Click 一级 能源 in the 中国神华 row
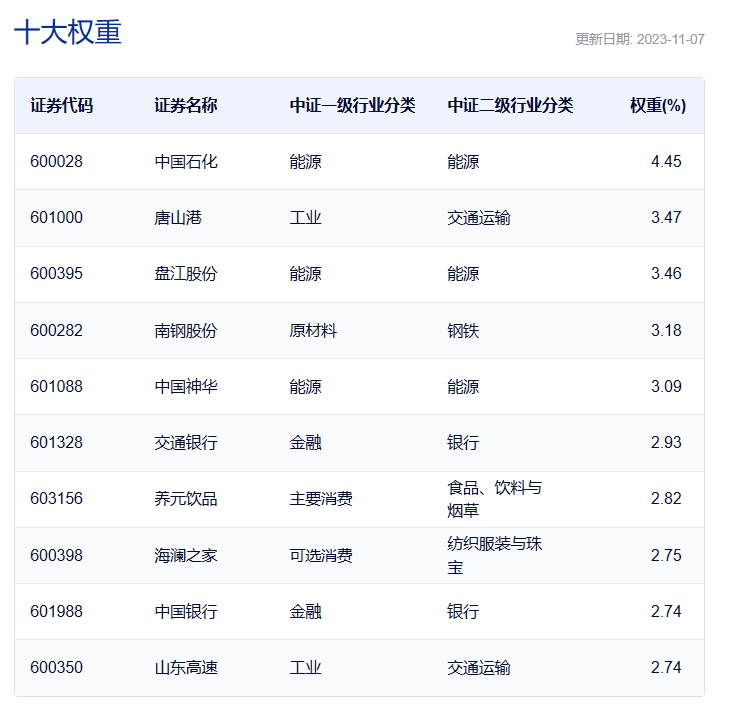734x717 pixels. 305,387
